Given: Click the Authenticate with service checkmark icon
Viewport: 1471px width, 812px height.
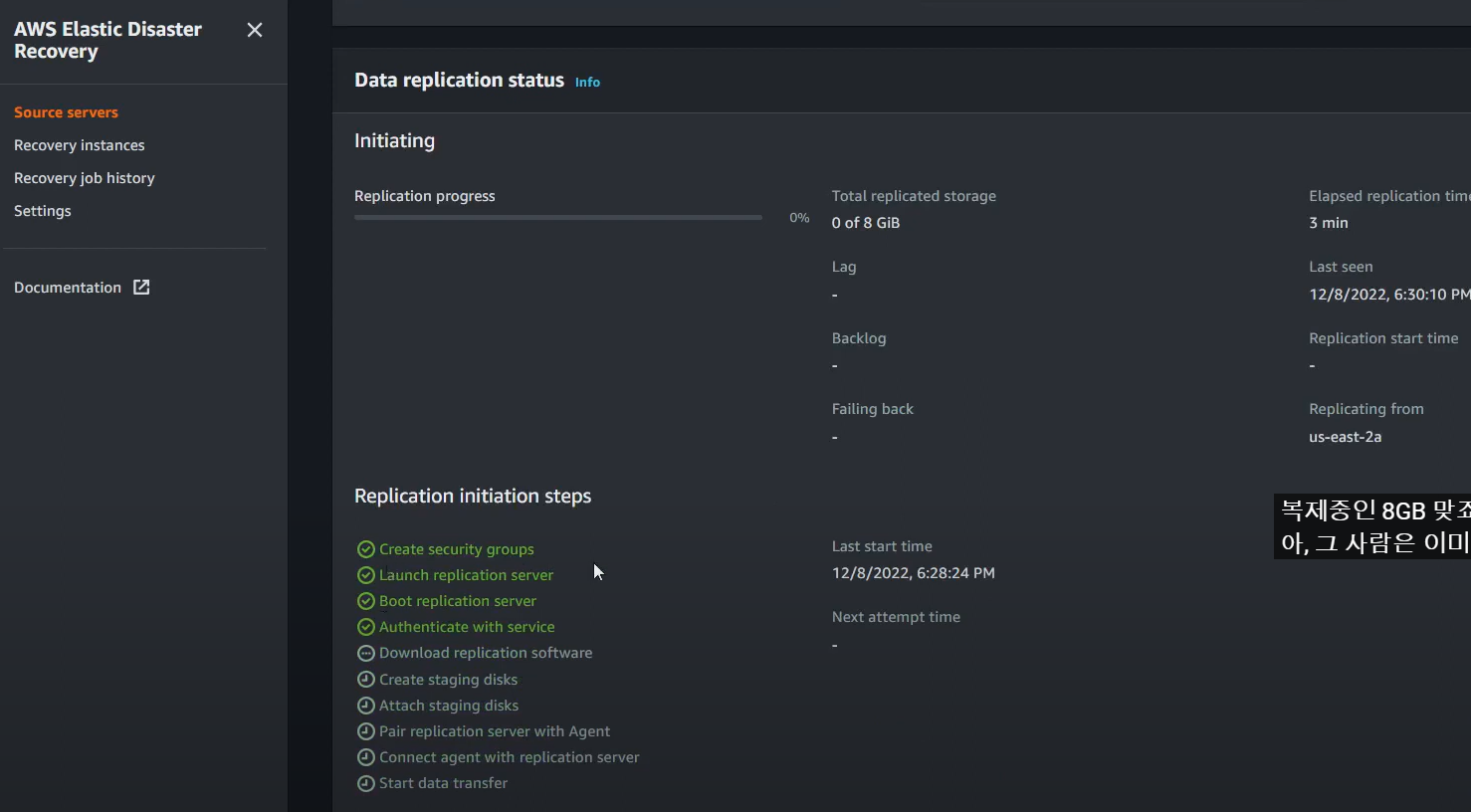Looking at the screenshot, I should point(365,627).
